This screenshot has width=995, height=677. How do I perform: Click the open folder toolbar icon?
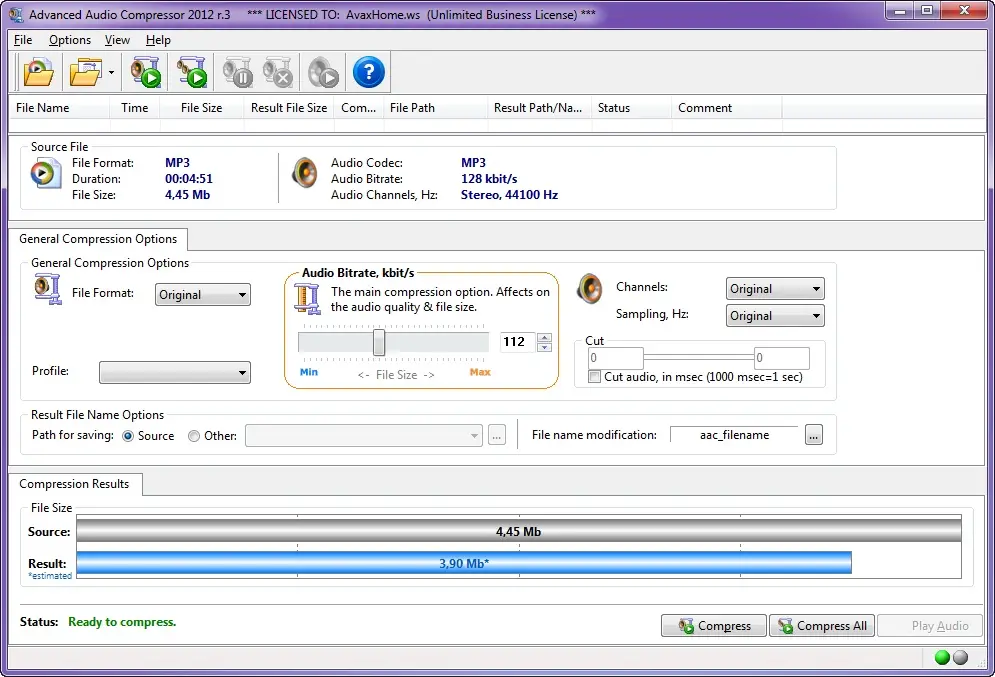click(x=86, y=72)
